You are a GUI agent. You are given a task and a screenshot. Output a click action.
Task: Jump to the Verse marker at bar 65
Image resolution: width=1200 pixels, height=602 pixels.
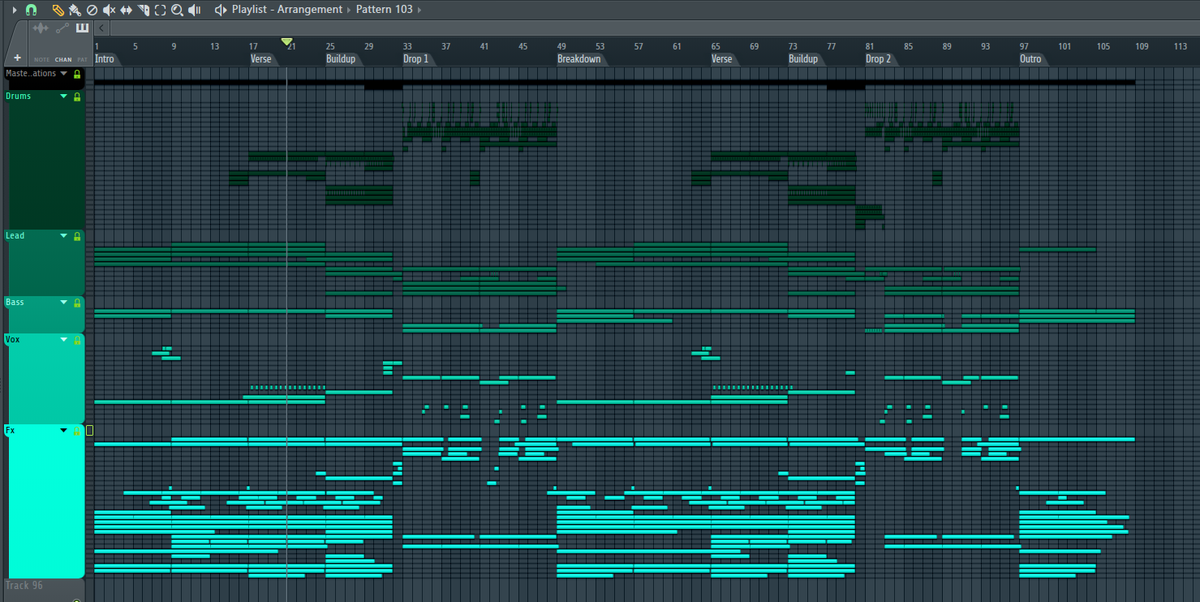[x=722, y=59]
